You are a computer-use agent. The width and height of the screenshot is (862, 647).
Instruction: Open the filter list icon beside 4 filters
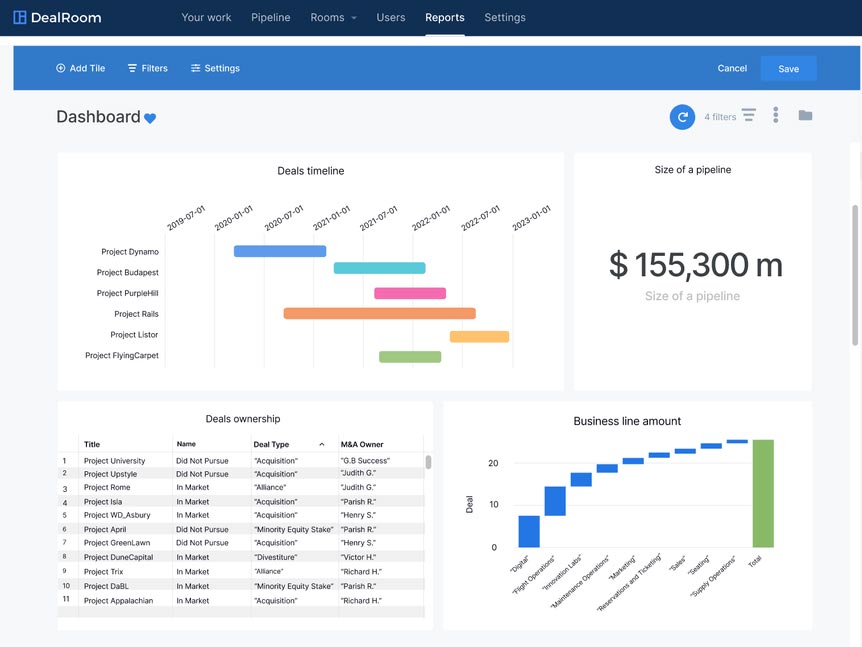pos(749,115)
